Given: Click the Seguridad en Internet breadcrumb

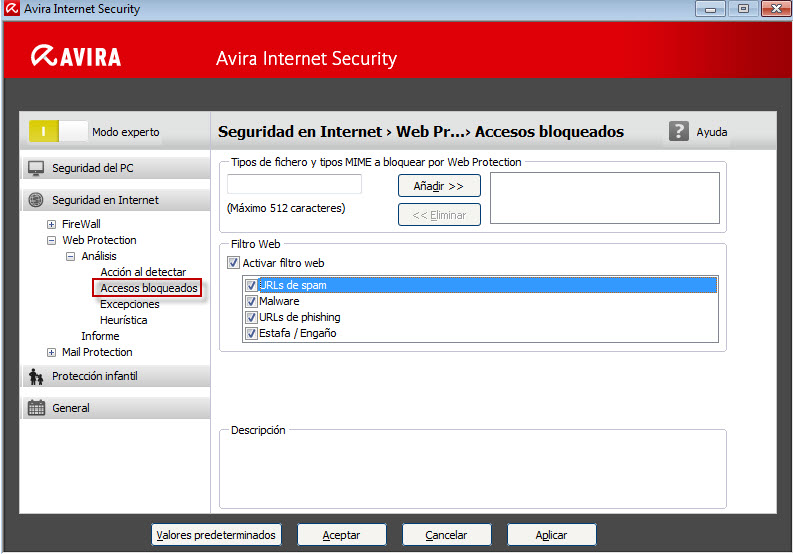Looking at the screenshot, I should click(300, 132).
